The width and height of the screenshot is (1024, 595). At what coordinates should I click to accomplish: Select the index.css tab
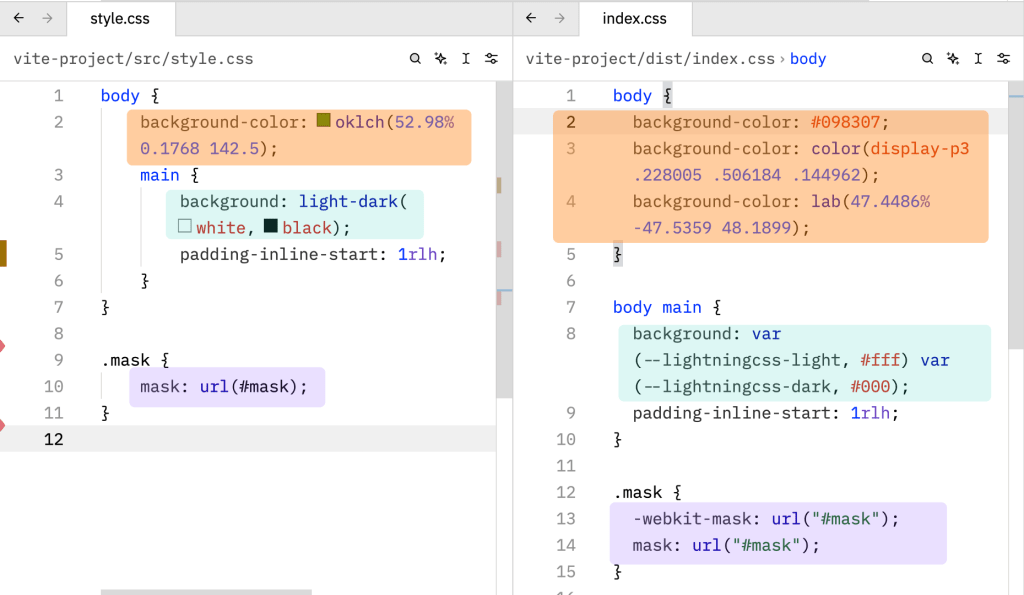coord(634,18)
